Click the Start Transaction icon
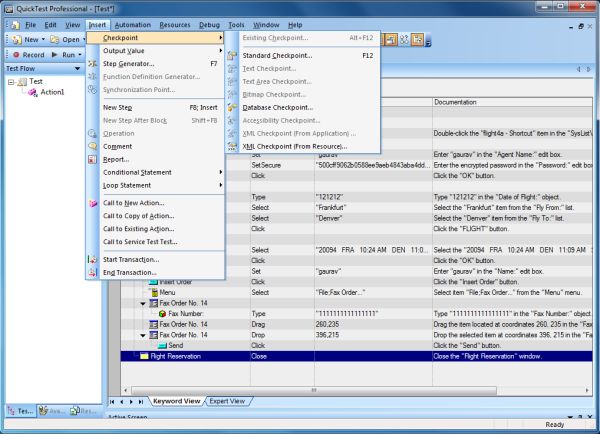This screenshot has width=600, height=434. (x=93, y=259)
